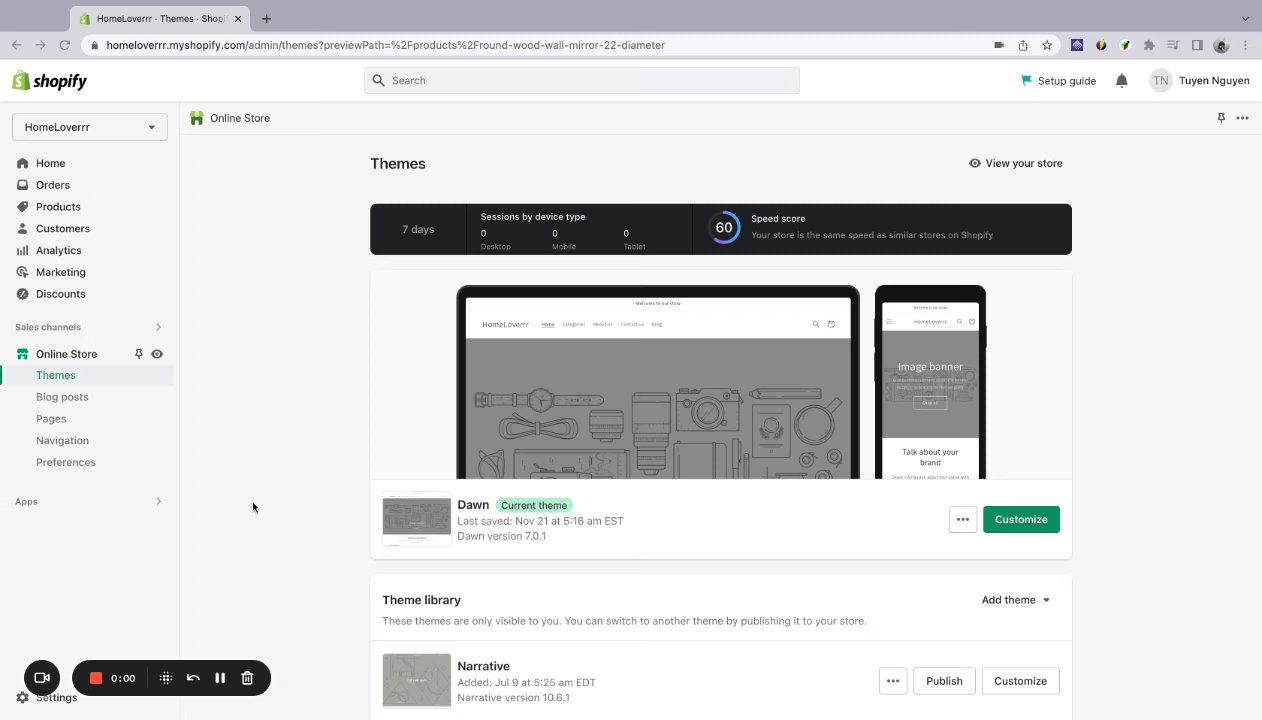
Task: Click the Narrative theme thumbnail
Action: pyautogui.click(x=417, y=680)
